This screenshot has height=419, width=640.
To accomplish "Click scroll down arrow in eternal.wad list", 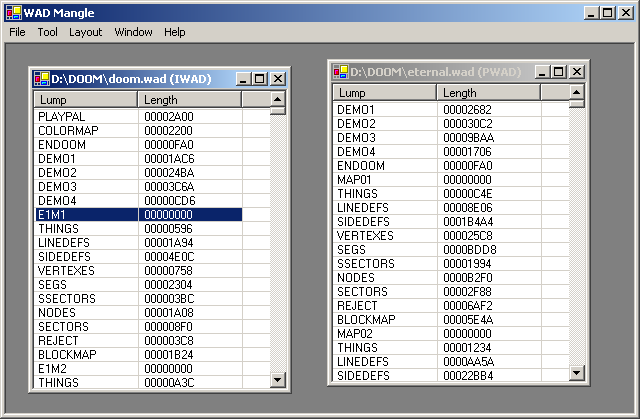I will (x=576, y=372).
